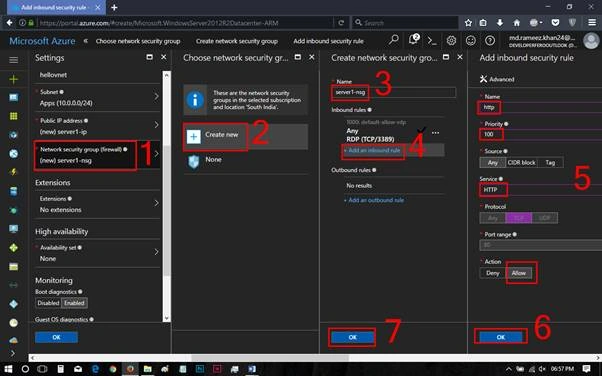Expand the Availability set row
Image resolution: width=602 pixels, height=376 pixels.
click(x=98, y=253)
